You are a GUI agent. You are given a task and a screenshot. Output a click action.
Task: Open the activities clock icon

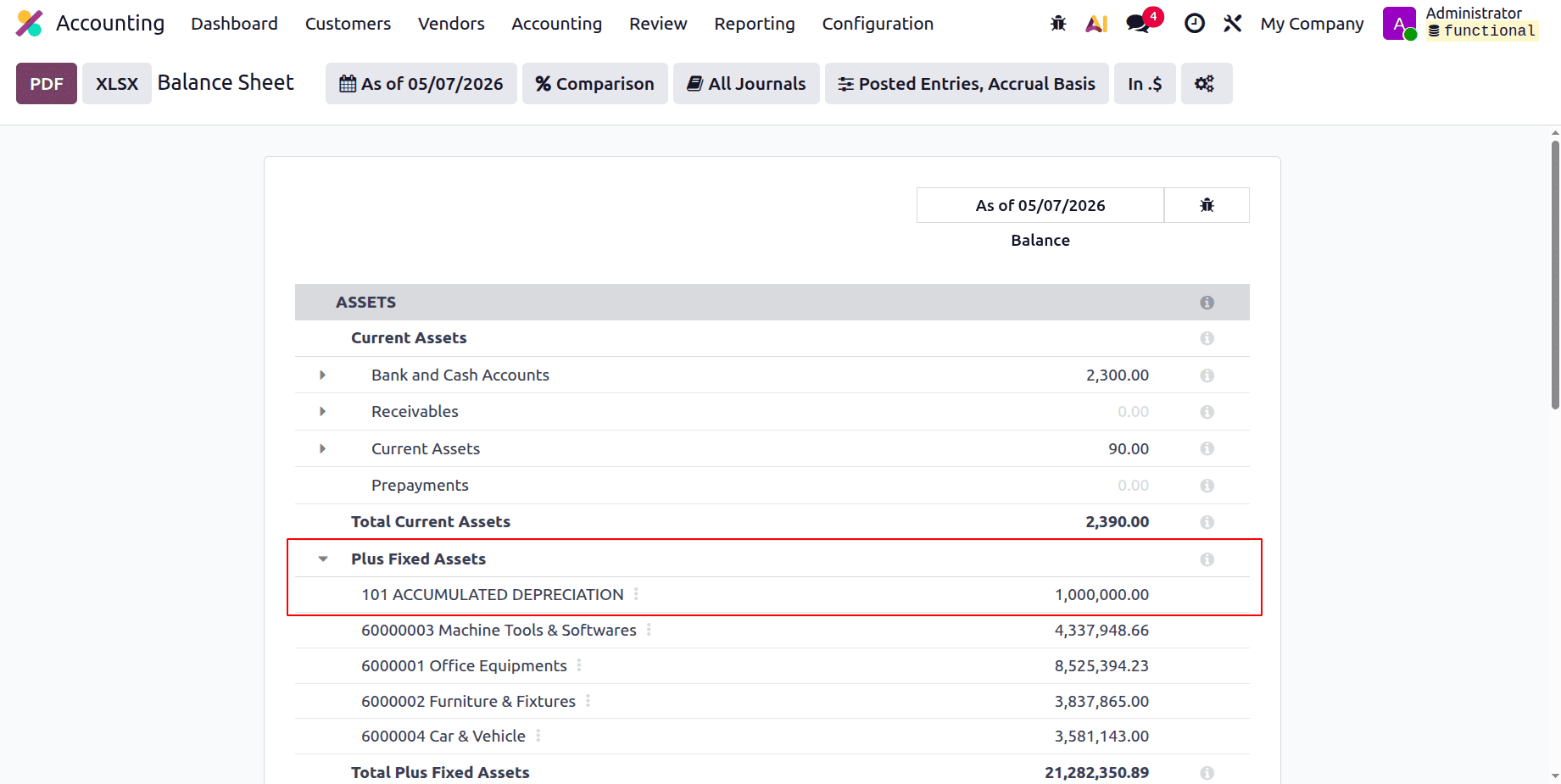[1195, 24]
